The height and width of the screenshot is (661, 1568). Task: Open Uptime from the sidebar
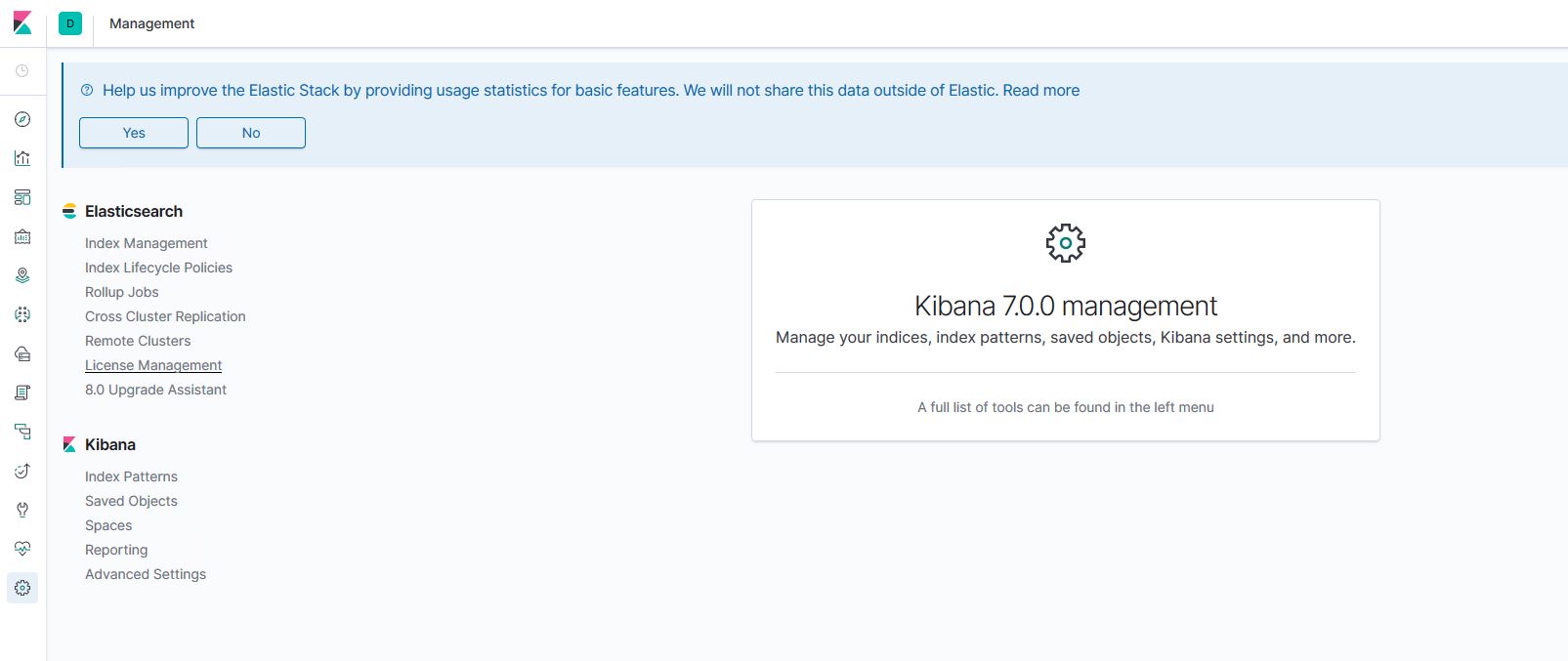click(x=22, y=471)
